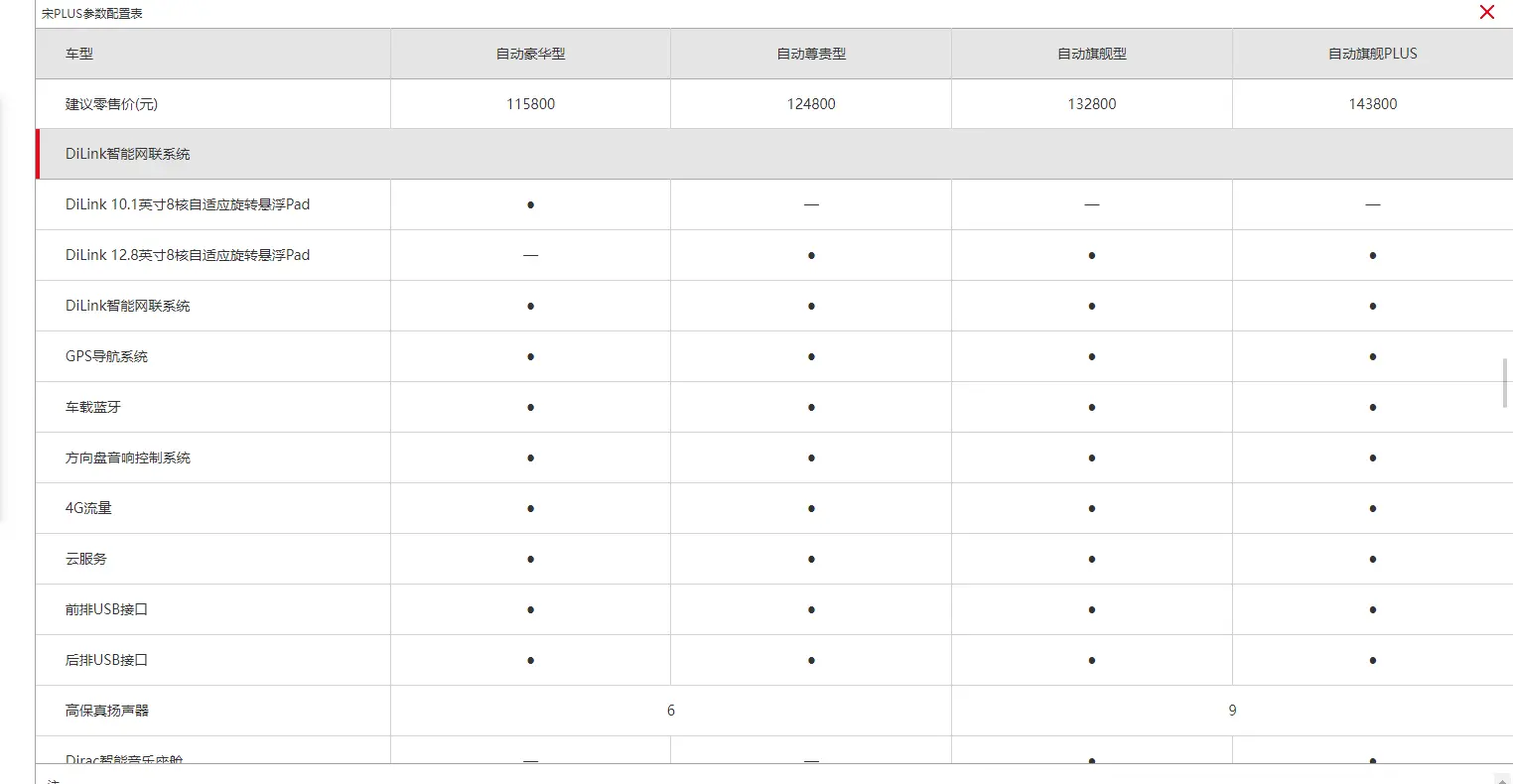This screenshot has height=784, width=1513.
Task: Click the 12.8英寸 Pad dash under 自动豪华型
Action: [530, 255]
